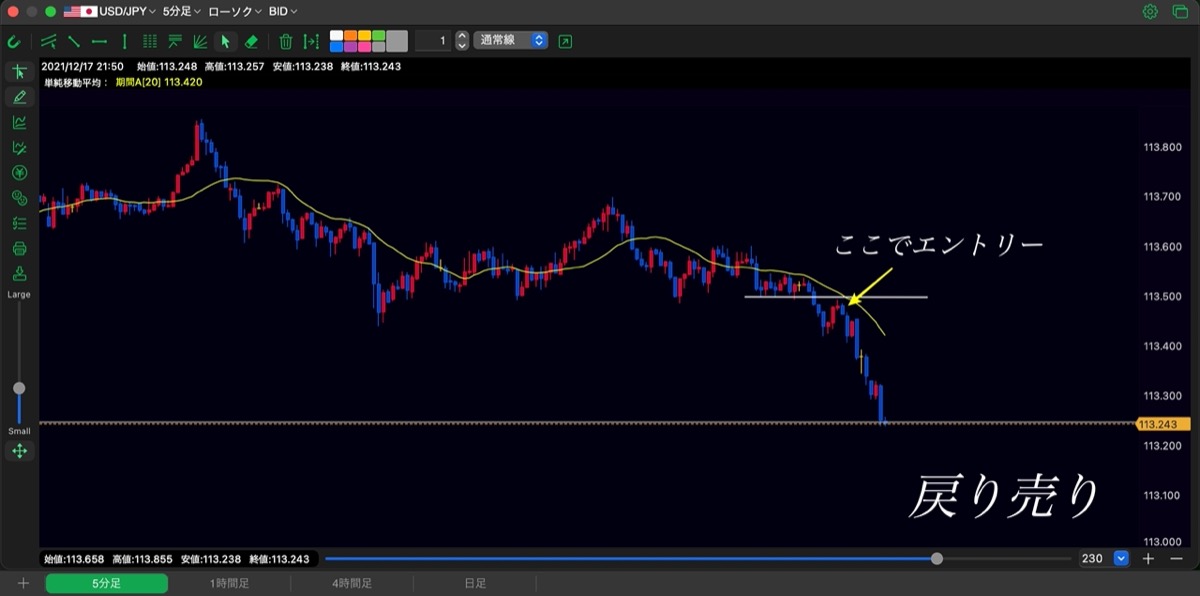This screenshot has height=596, width=1200.
Task: Switch to the 1時間足 tab
Action: pyautogui.click(x=229, y=583)
